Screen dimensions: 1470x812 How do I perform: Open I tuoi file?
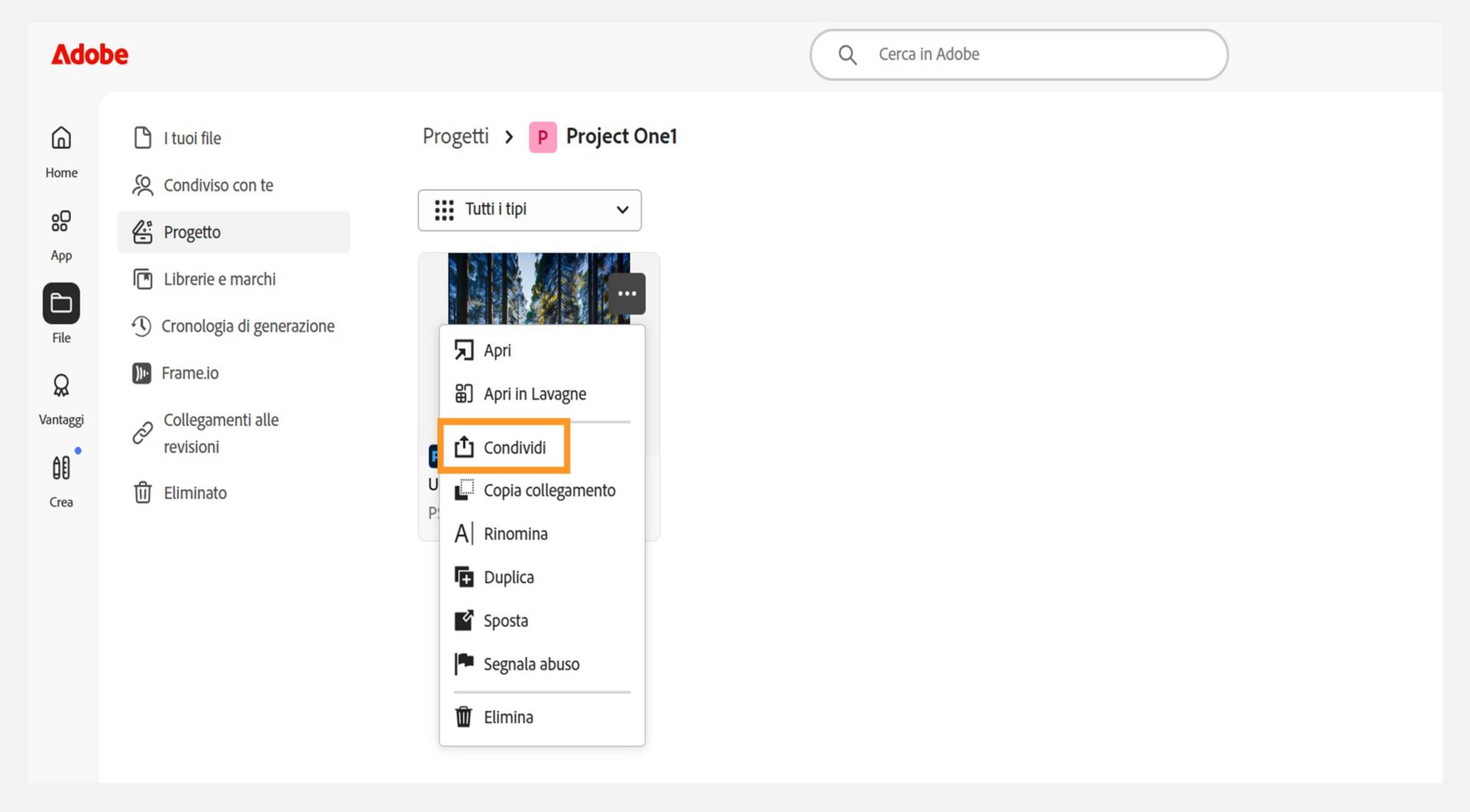[234, 138]
